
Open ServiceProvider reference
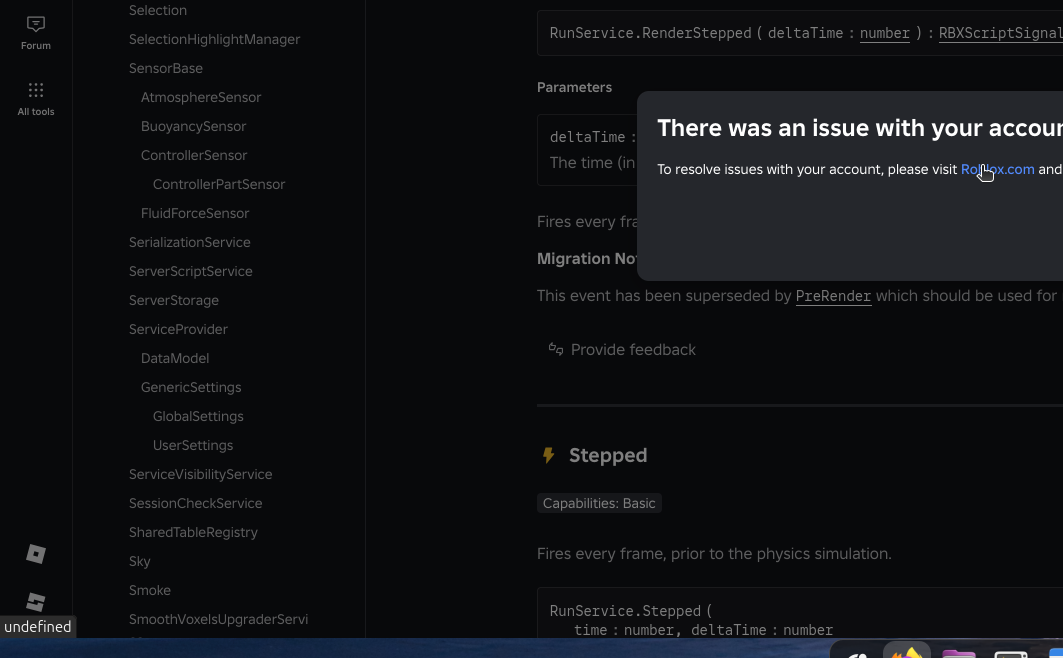(178, 329)
